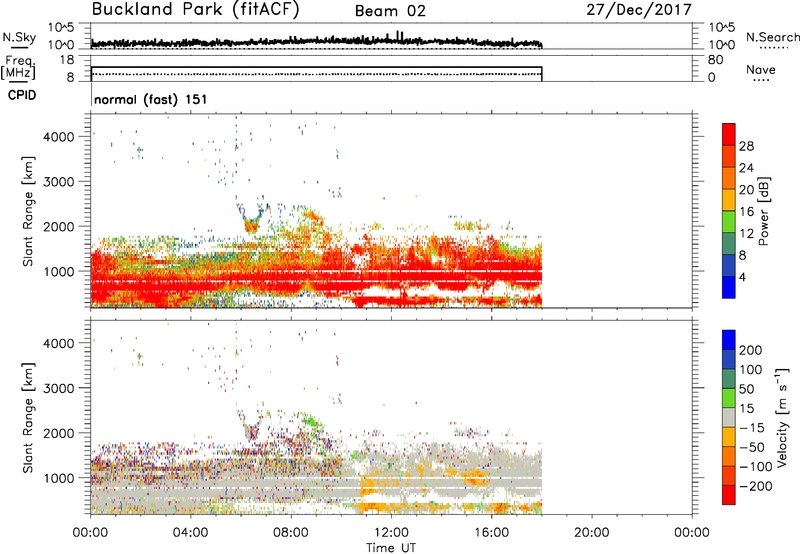Click the '10^5' label on right of noise panel
The width and height of the screenshot is (800, 554).
721,27
